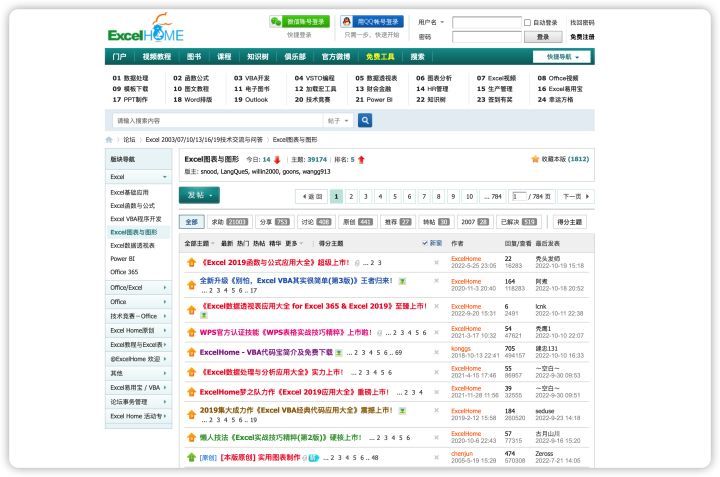Viewport: 720px width, 477px height.
Task: Click the 返回 back arrow button in the pager
Action: pos(312,196)
